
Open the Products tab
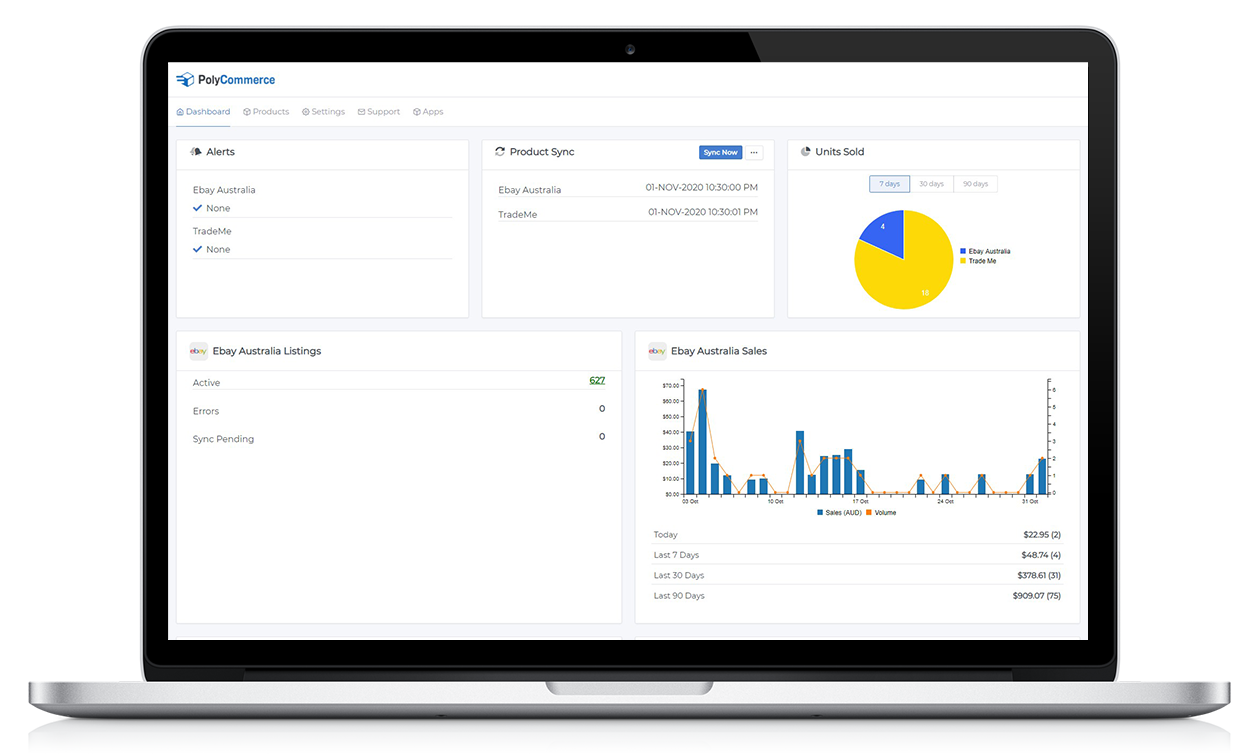[x=266, y=112]
